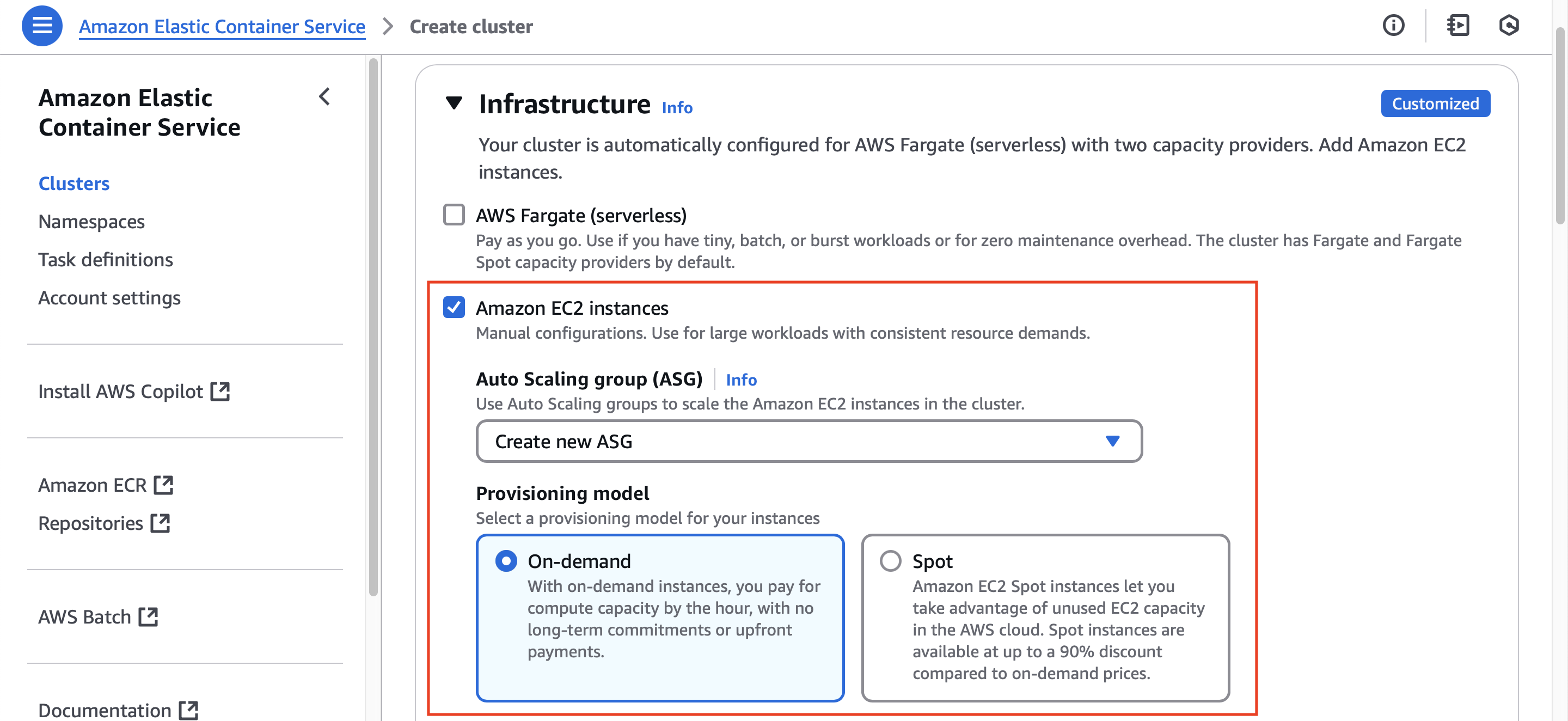Open Task definitions in the sidebar

coord(105,260)
